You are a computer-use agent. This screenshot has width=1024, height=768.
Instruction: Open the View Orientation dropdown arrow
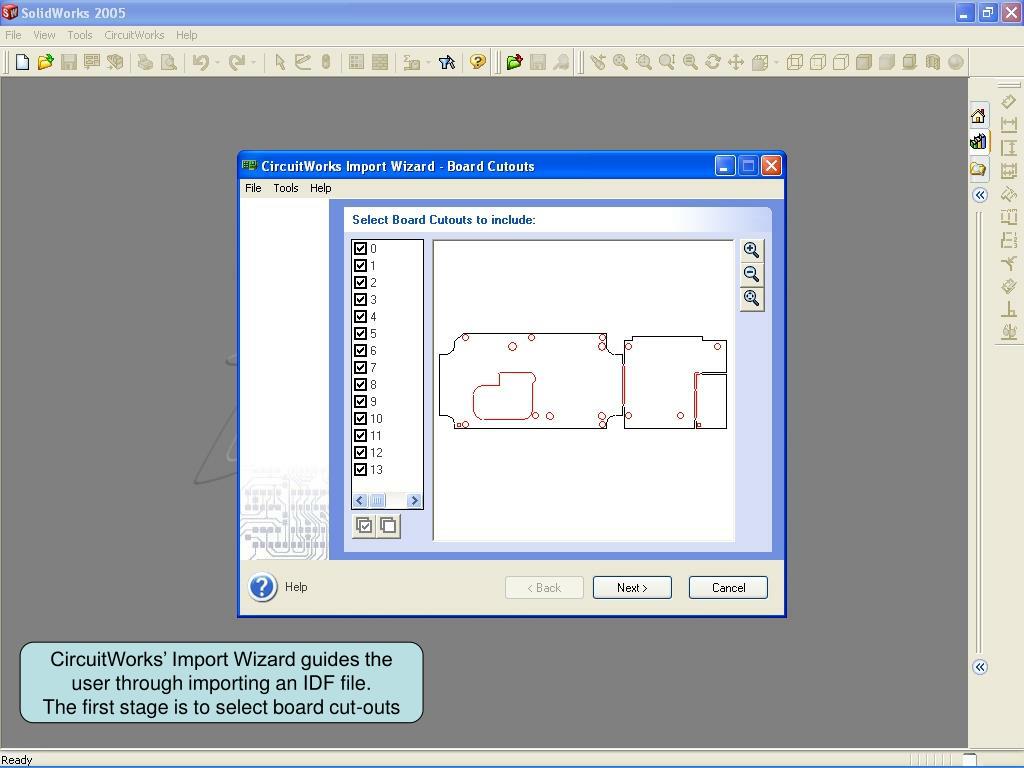pyautogui.click(x=776, y=63)
